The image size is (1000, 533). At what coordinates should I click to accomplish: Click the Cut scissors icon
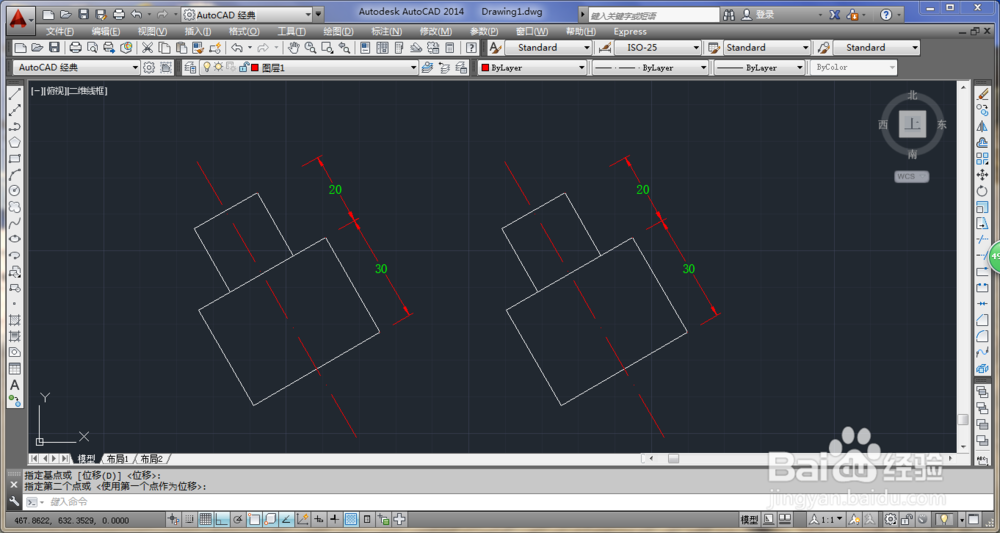point(147,47)
